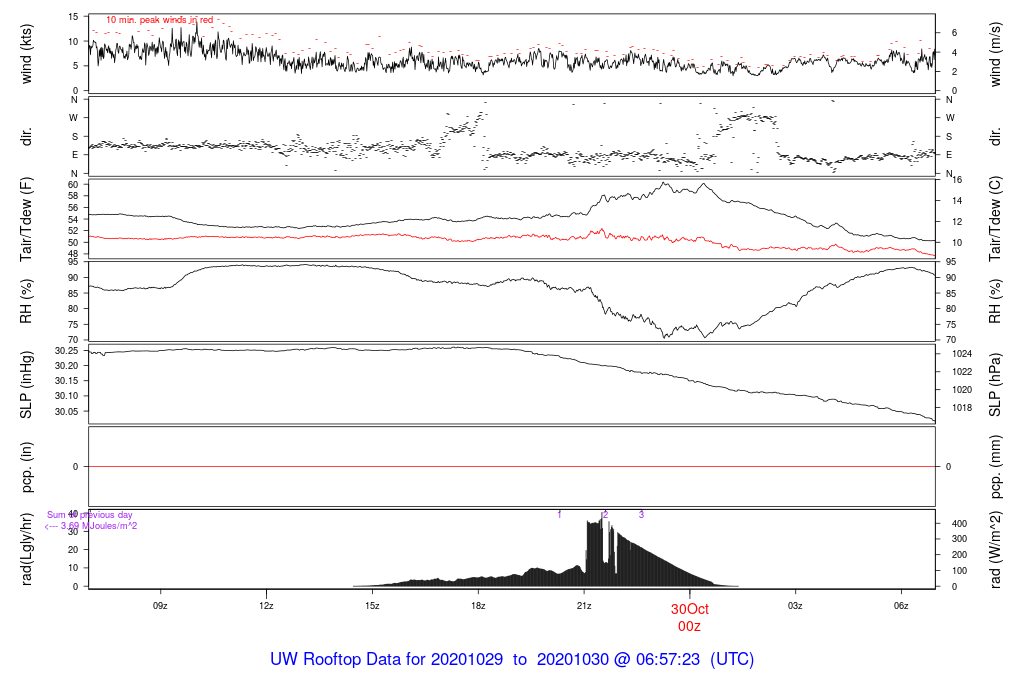Click purple marker '3' above the radiation plot
The height and width of the screenshot is (700, 1024).
[x=641, y=515]
